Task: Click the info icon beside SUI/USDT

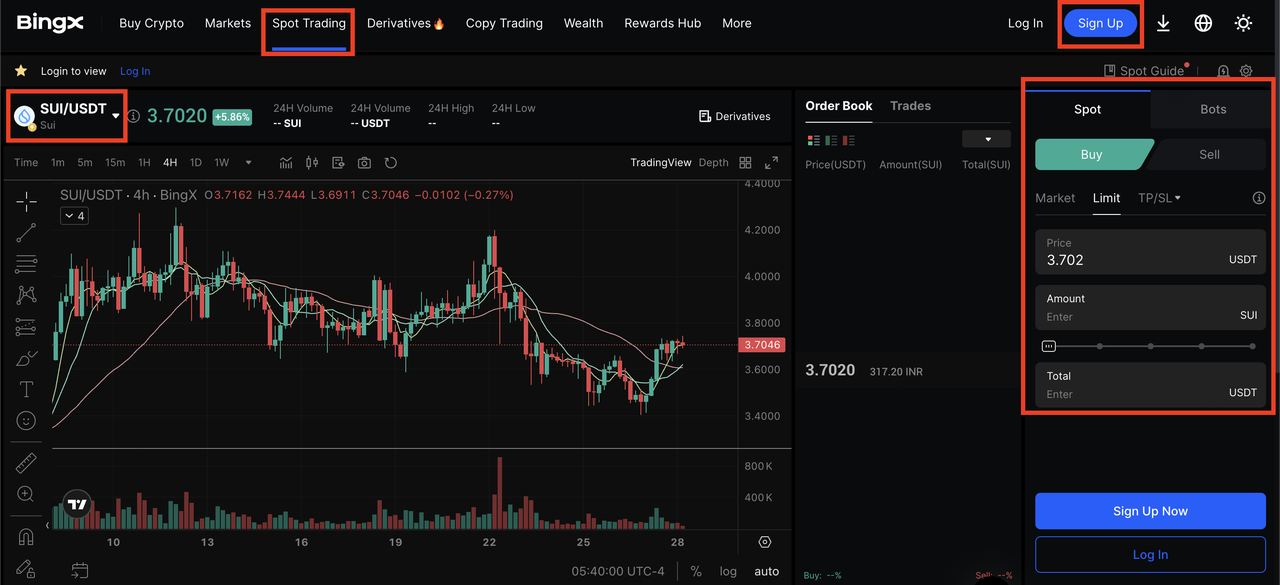Action: (133, 116)
